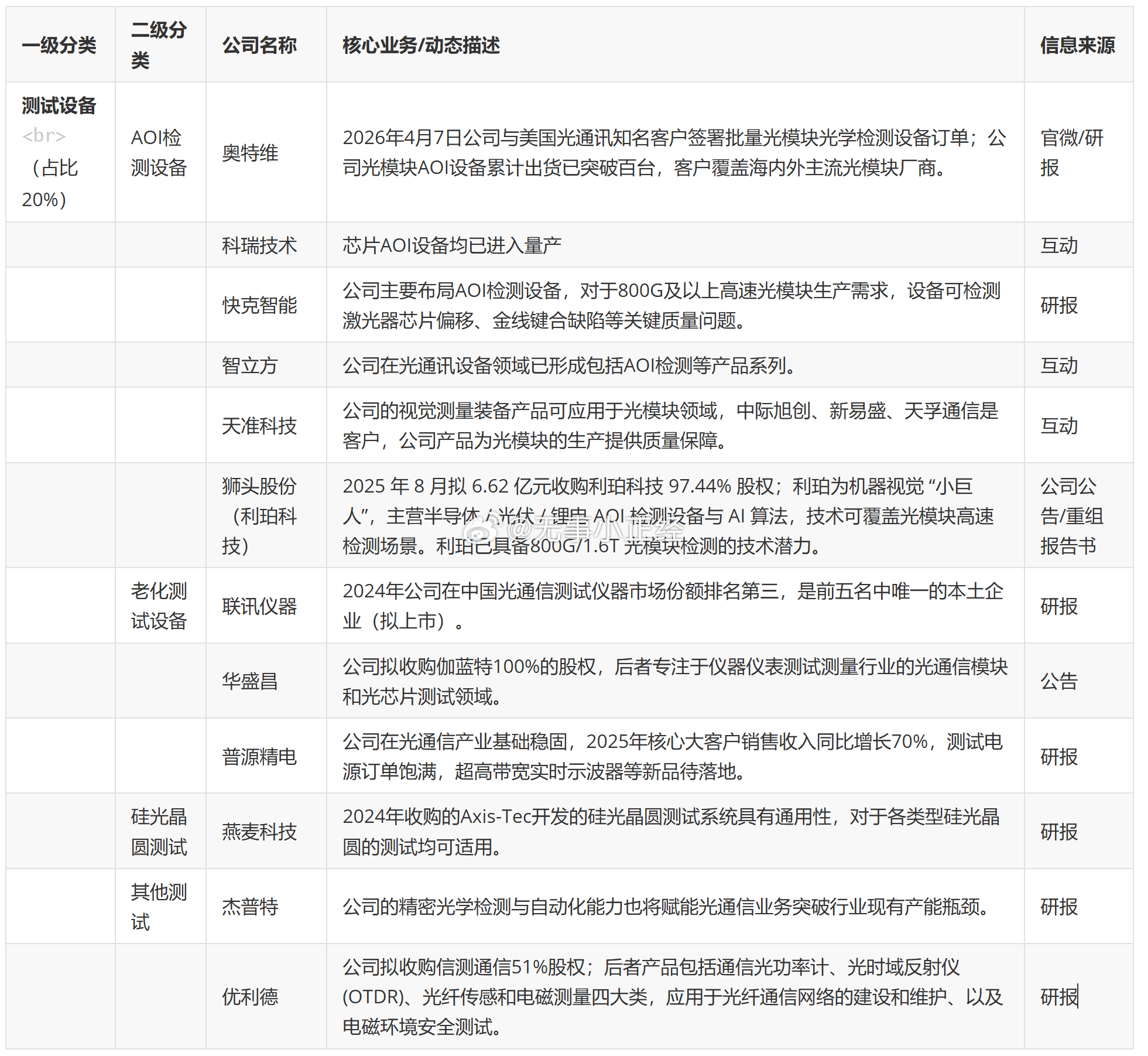
Task: Select the 天准科技 cell
Action: coord(259,426)
